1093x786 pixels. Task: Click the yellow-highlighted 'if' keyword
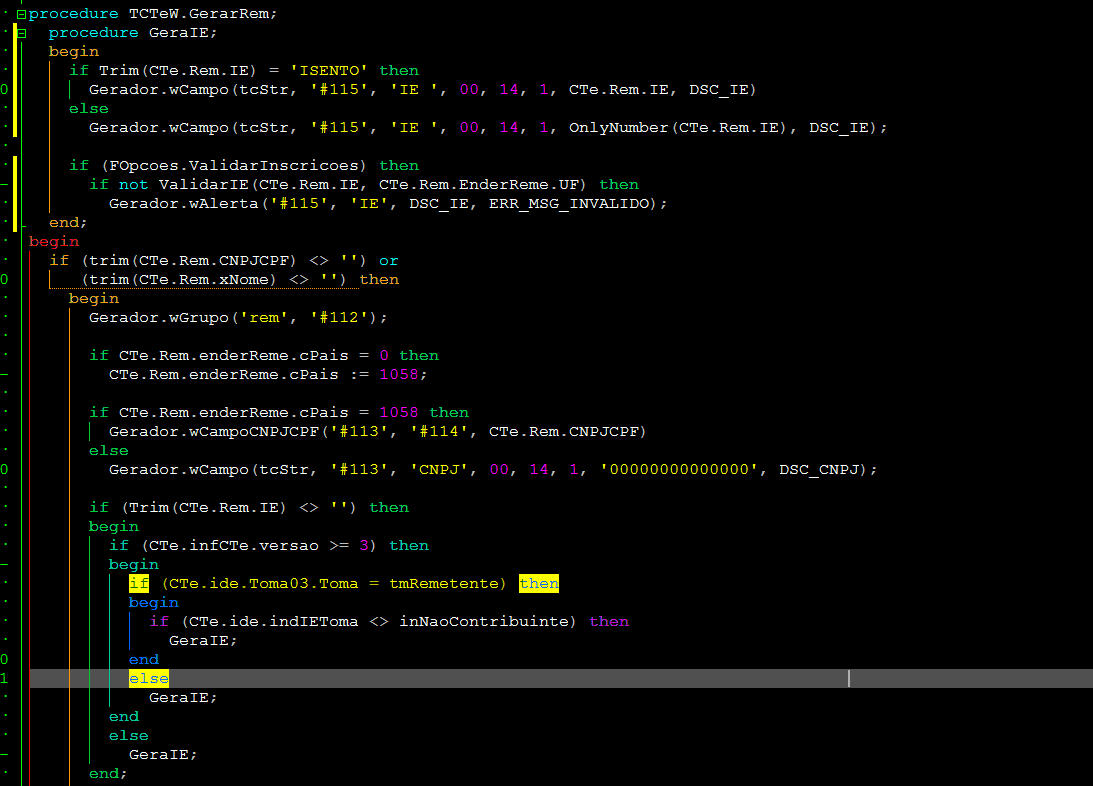coord(139,584)
